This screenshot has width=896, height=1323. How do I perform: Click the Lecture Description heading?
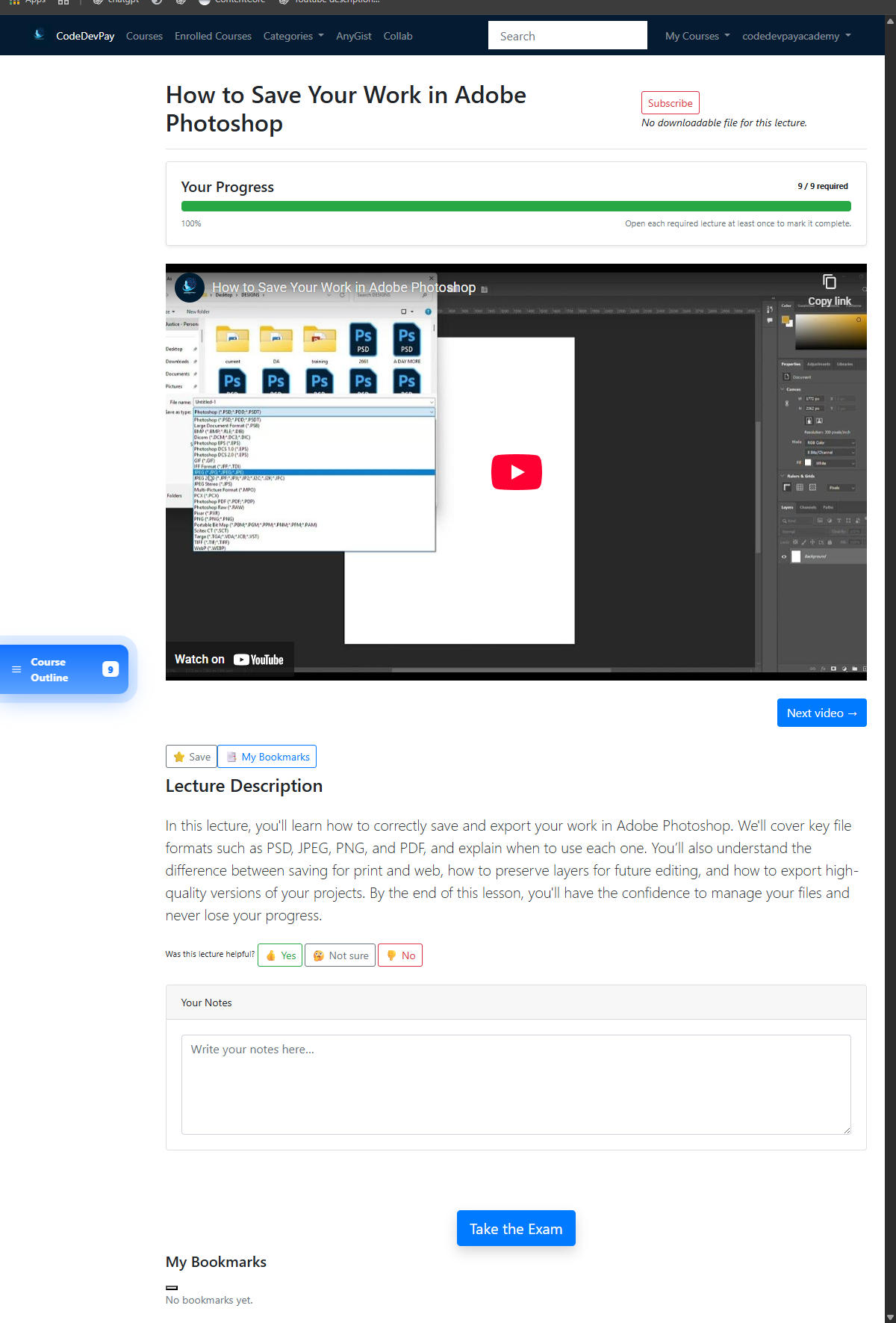coord(244,786)
